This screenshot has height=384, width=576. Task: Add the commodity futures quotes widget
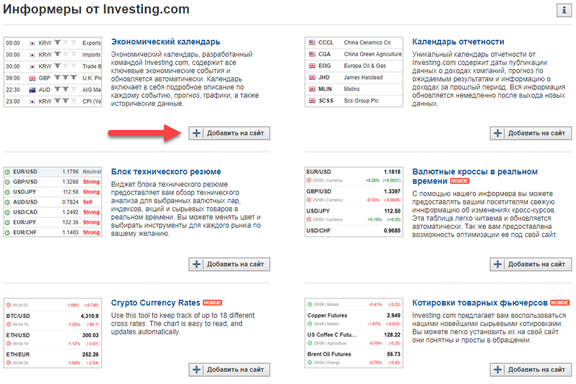pos(530,370)
